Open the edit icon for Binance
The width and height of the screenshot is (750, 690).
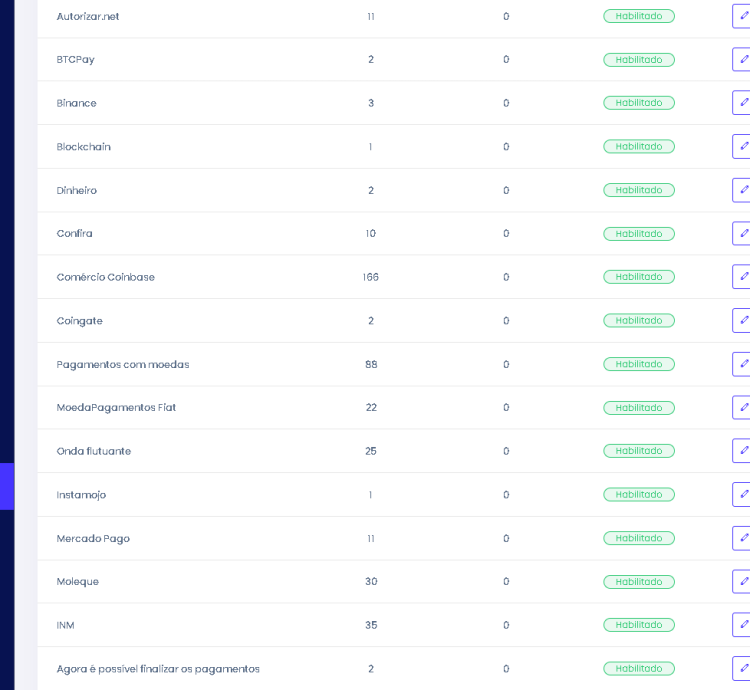click(x=743, y=103)
